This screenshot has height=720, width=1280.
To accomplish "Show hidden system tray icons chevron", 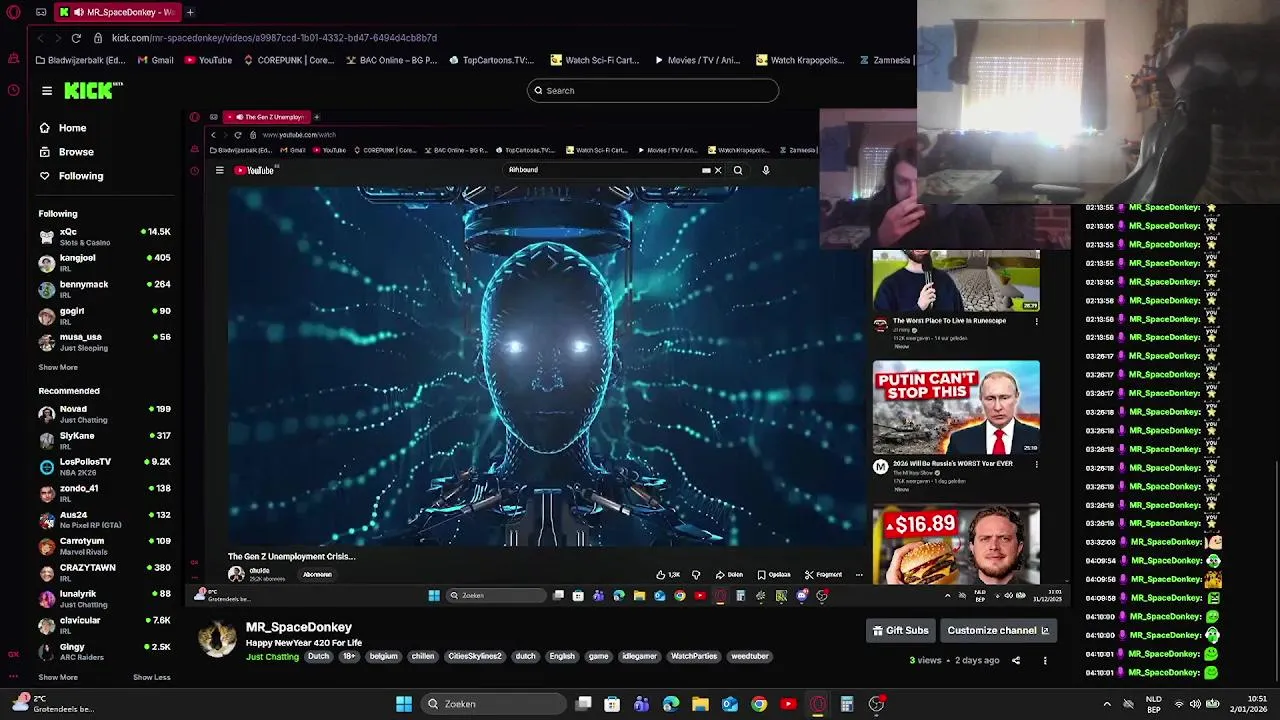I will pos(1107,704).
